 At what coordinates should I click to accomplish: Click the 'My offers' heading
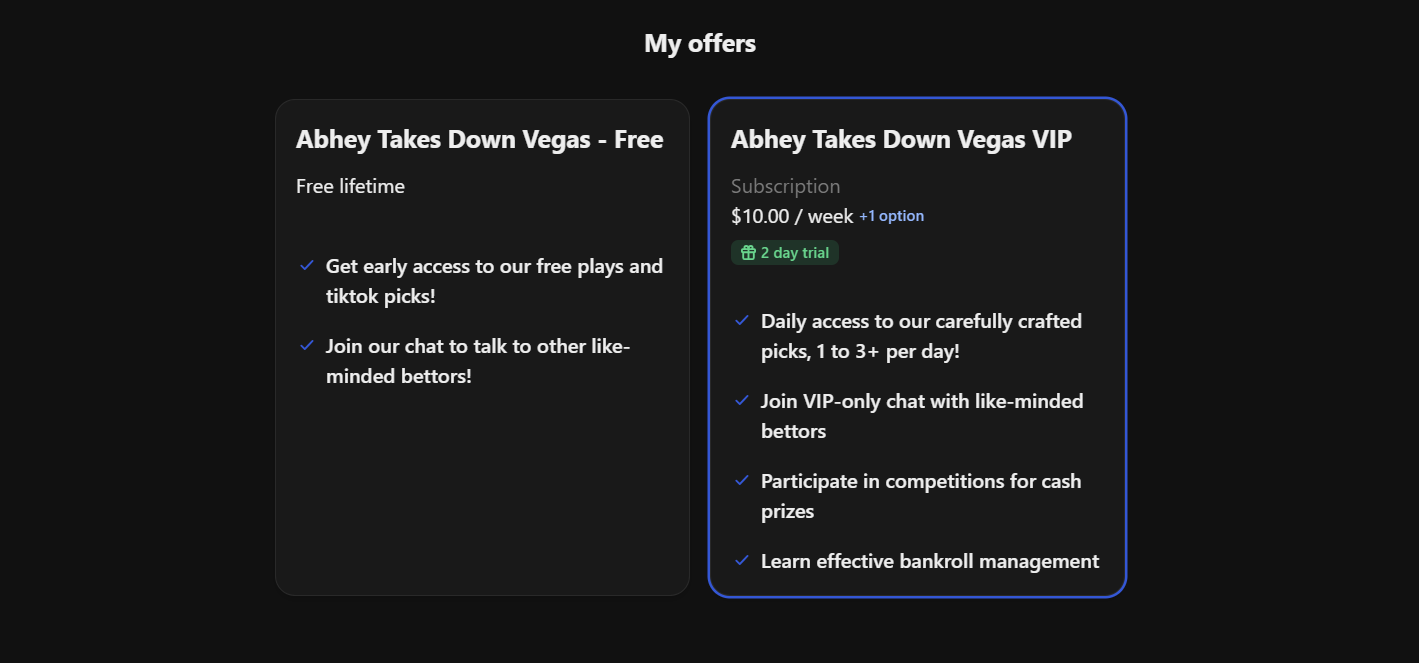[x=700, y=42]
